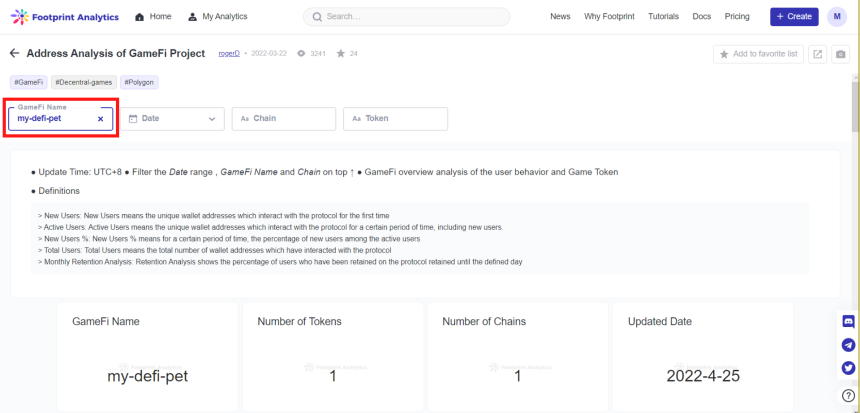
Task: Click the star favorites count icon
Action: 341,54
